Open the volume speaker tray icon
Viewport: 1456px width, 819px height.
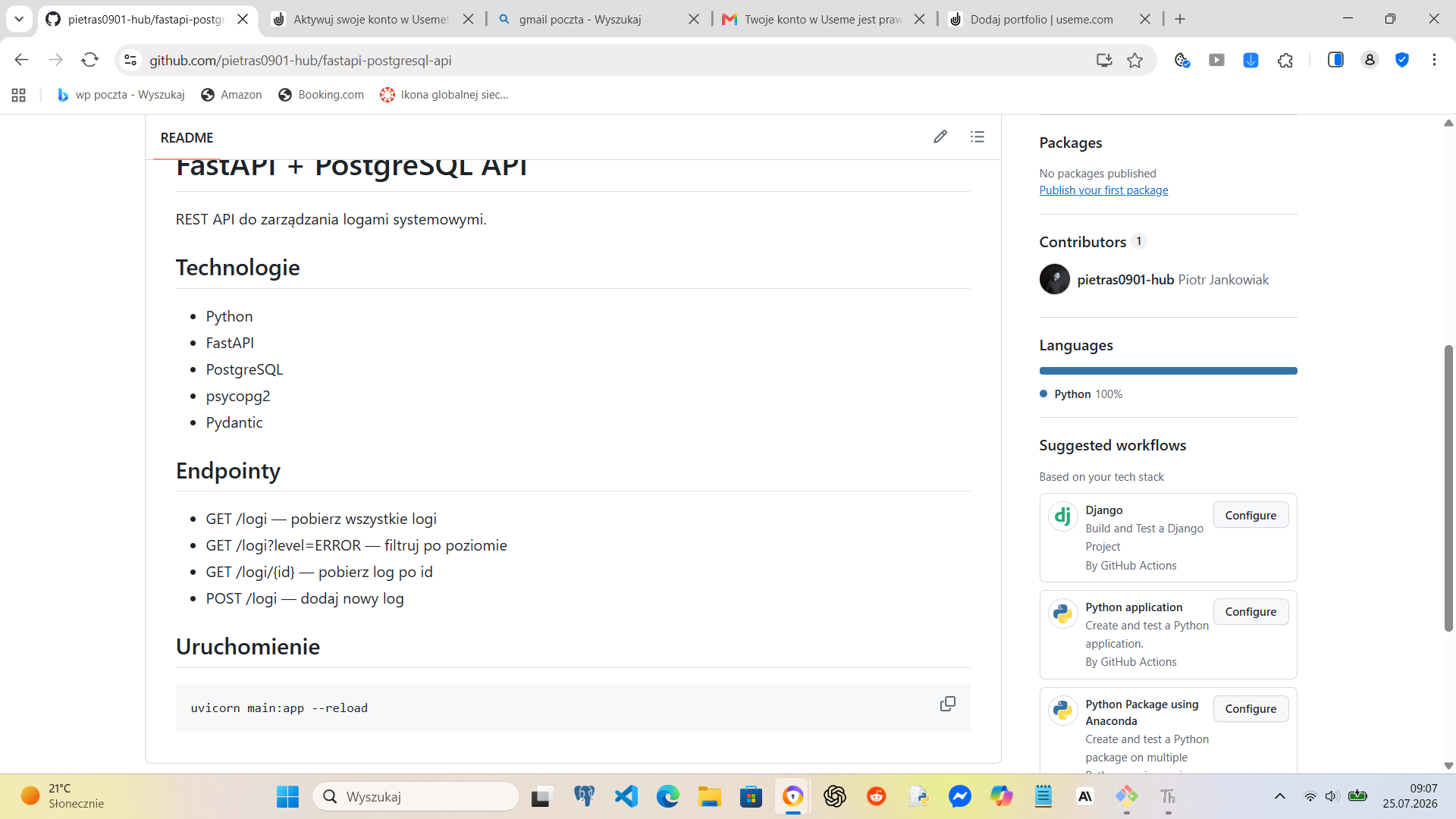1332,796
